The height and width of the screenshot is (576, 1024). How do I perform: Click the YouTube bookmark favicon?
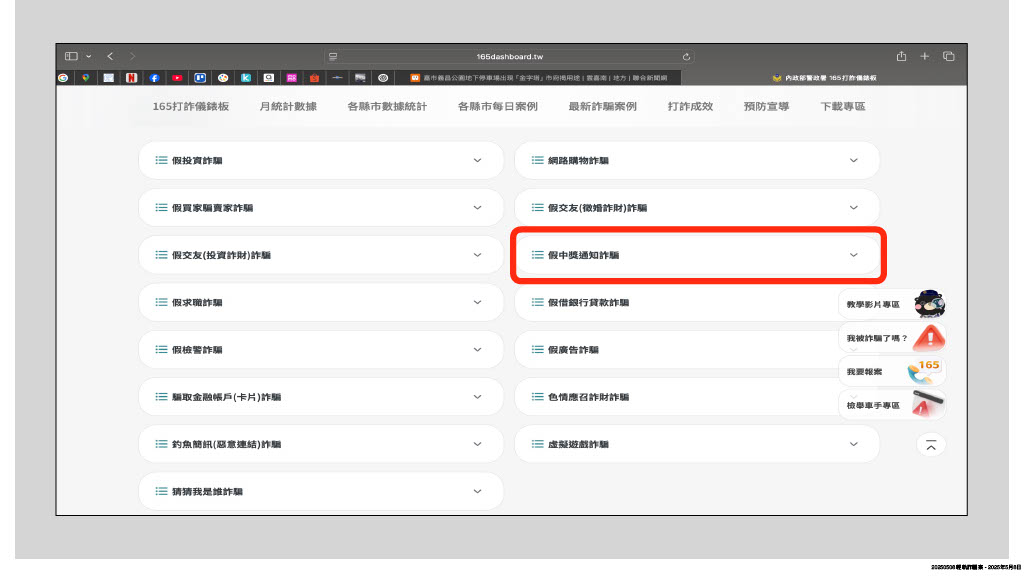pyautogui.click(x=177, y=77)
